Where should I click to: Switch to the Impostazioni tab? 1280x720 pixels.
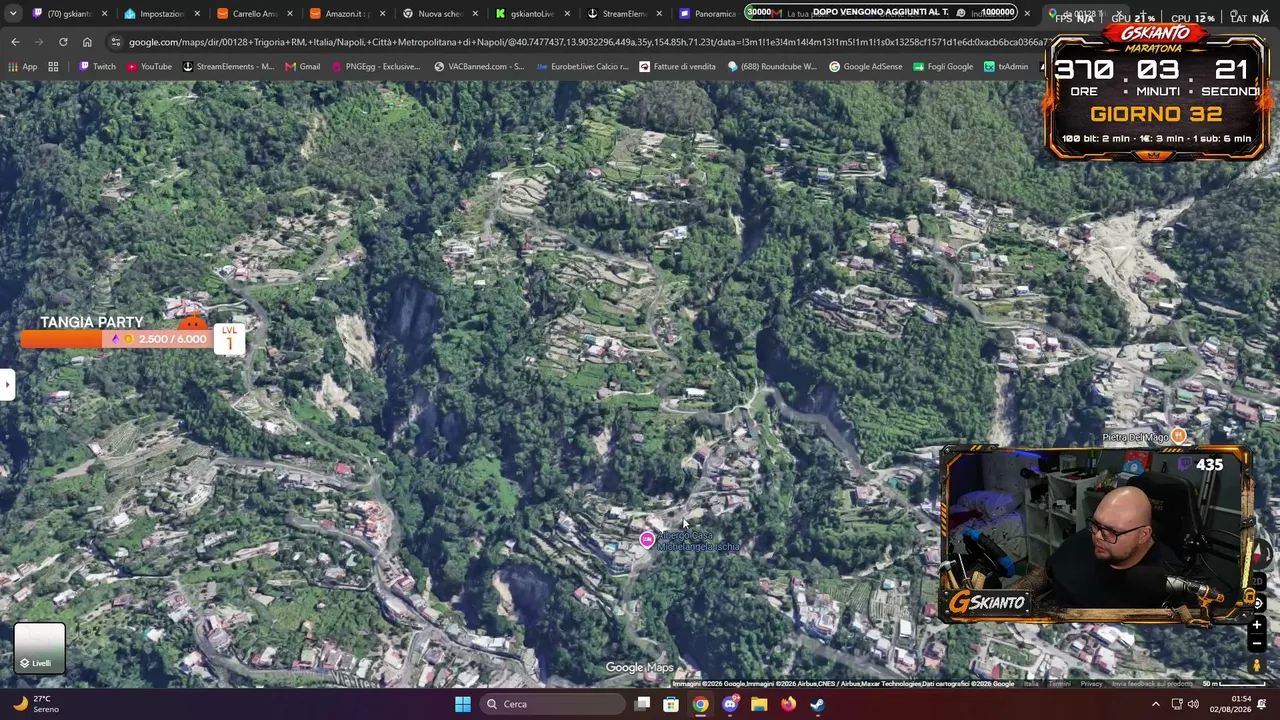point(161,14)
